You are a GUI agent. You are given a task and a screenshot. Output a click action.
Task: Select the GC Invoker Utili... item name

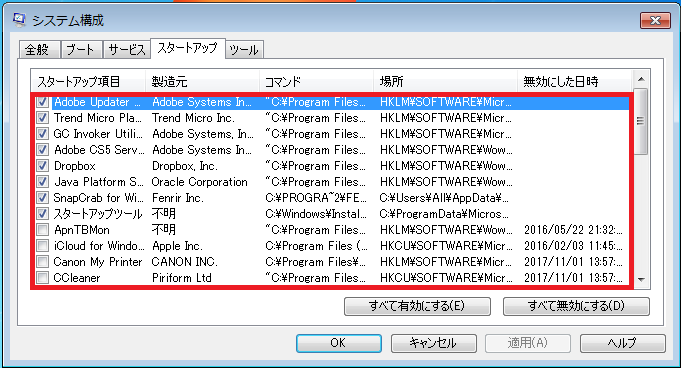98,134
